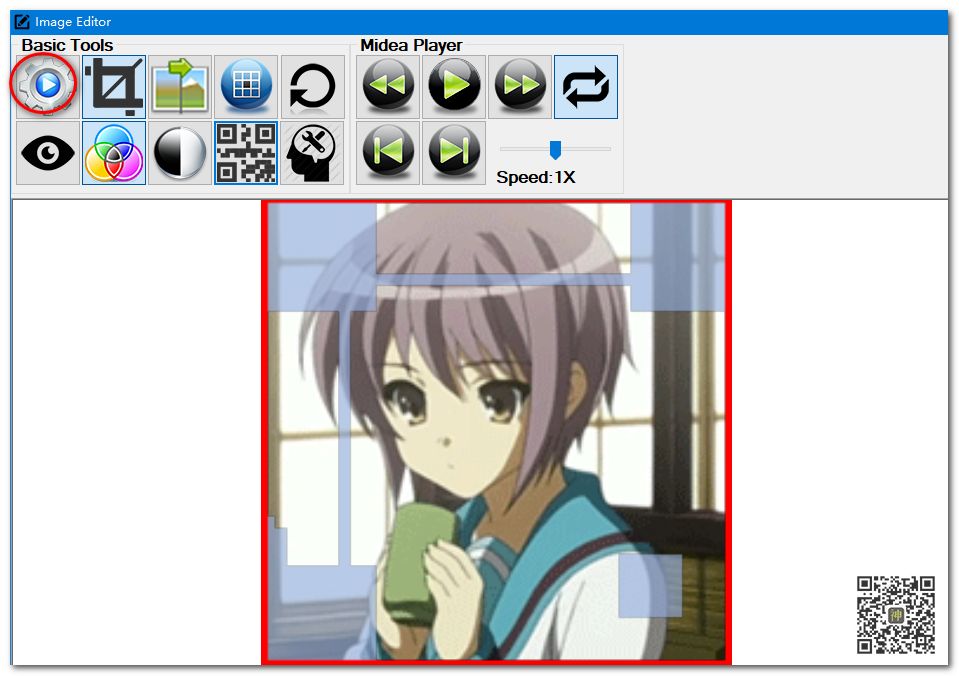Open the blue grid globe tool

(x=246, y=86)
